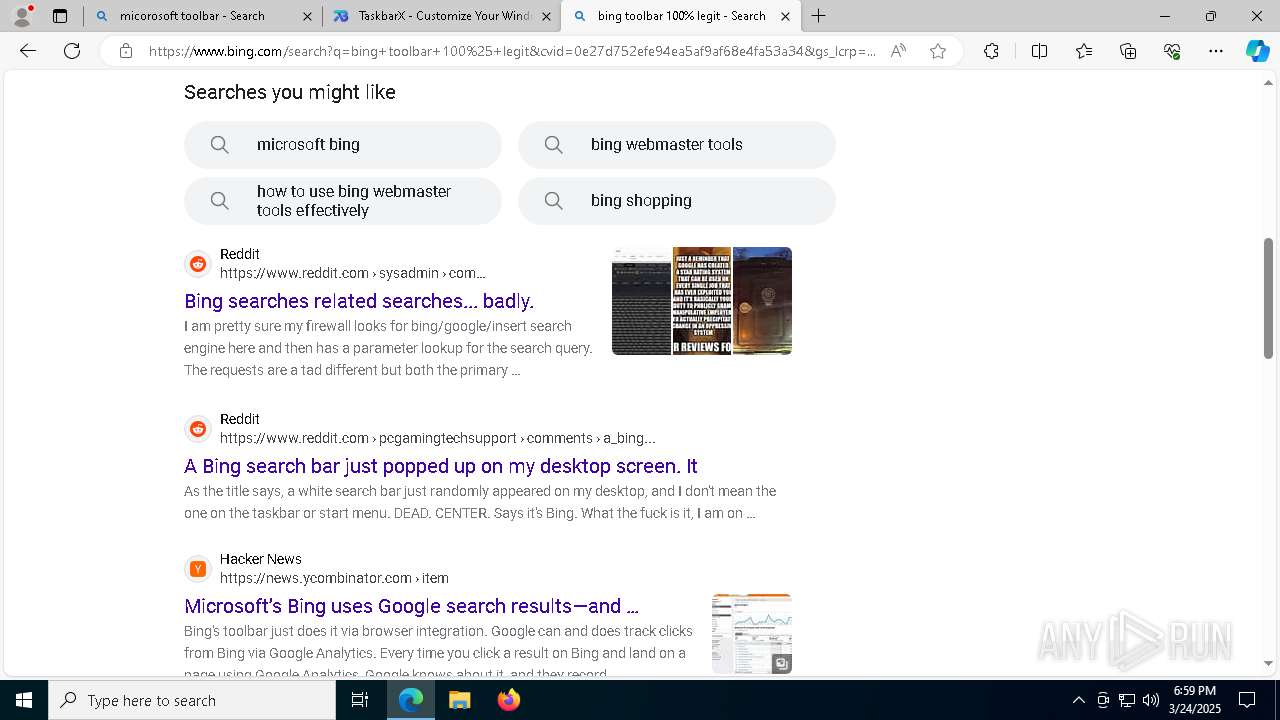Open Microsoft Edge on the taskbar
1280x720 pixels.
(x=411, y=700)
